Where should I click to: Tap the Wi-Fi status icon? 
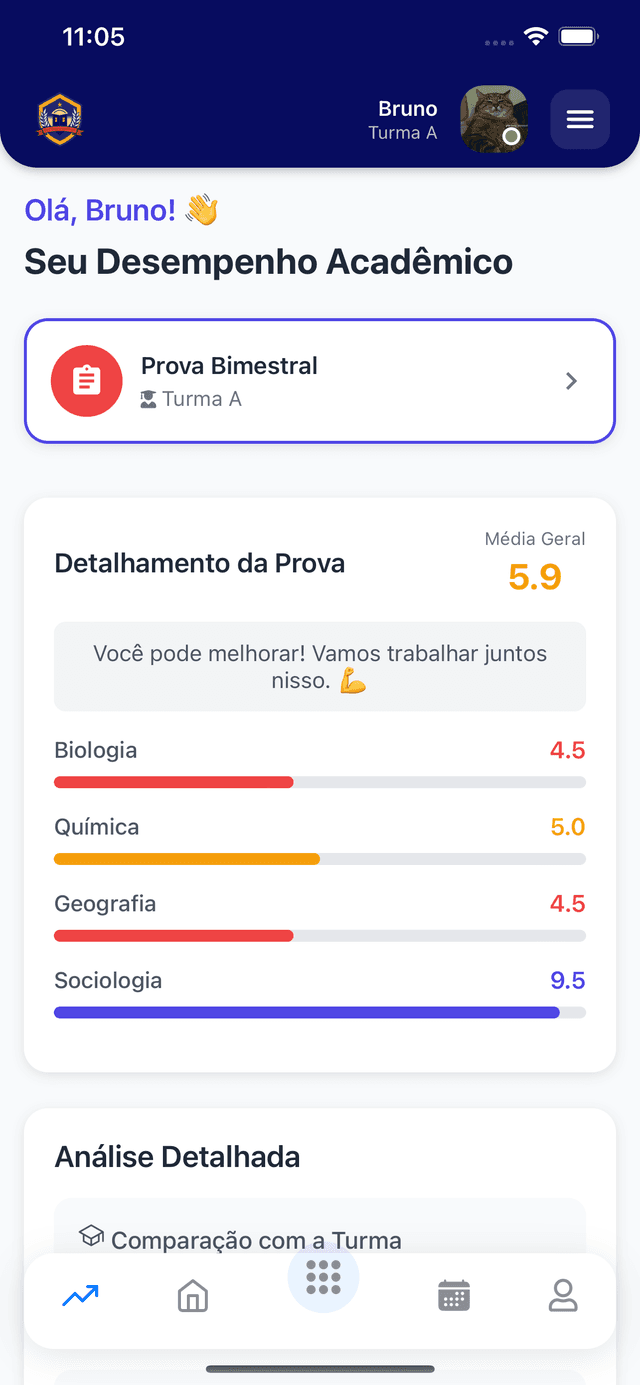coord(536,37)
